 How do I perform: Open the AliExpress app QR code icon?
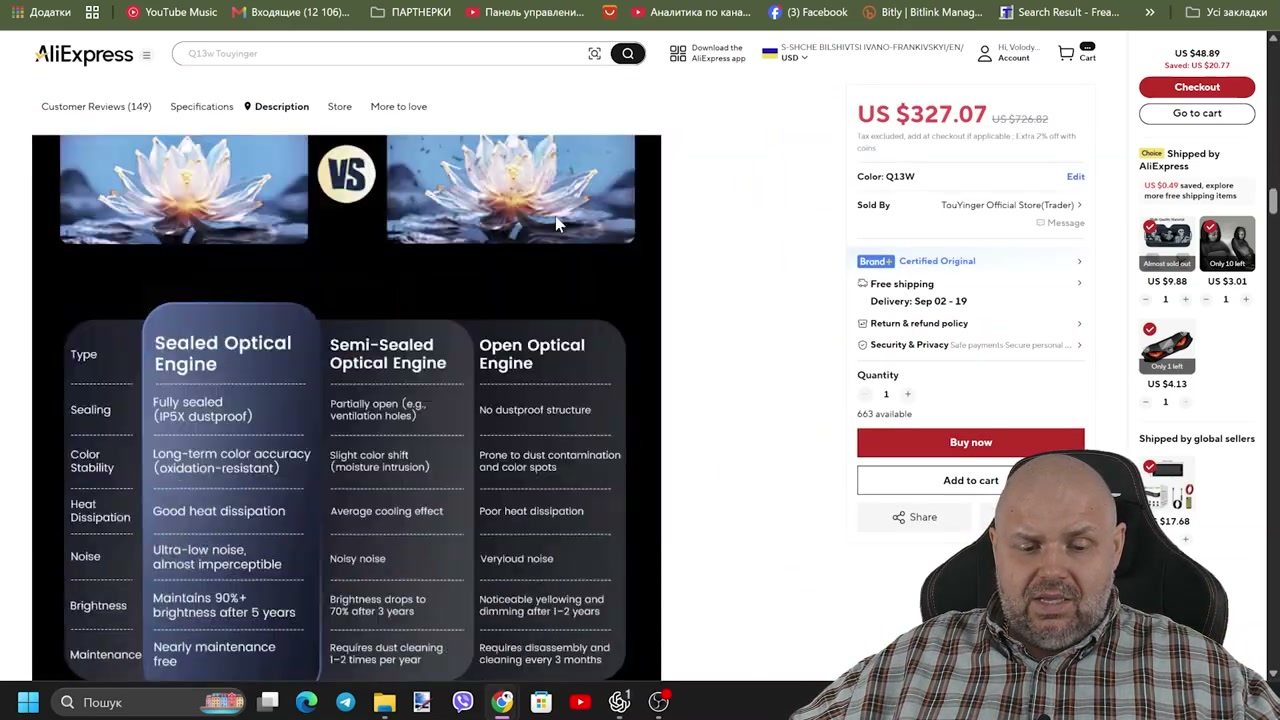(678, 54)
